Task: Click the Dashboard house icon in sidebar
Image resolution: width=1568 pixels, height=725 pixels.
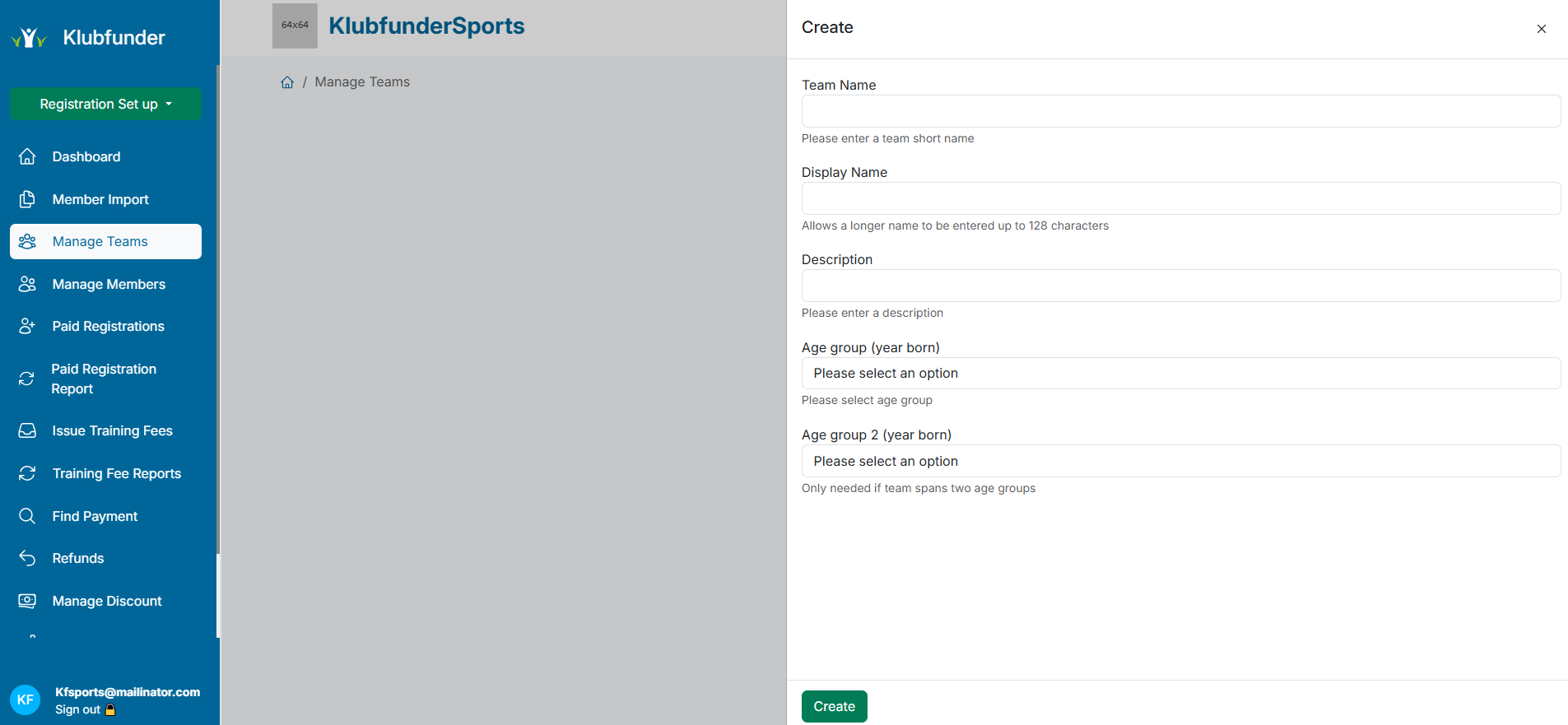Action: pyautogui.click(x=27, y=156)
